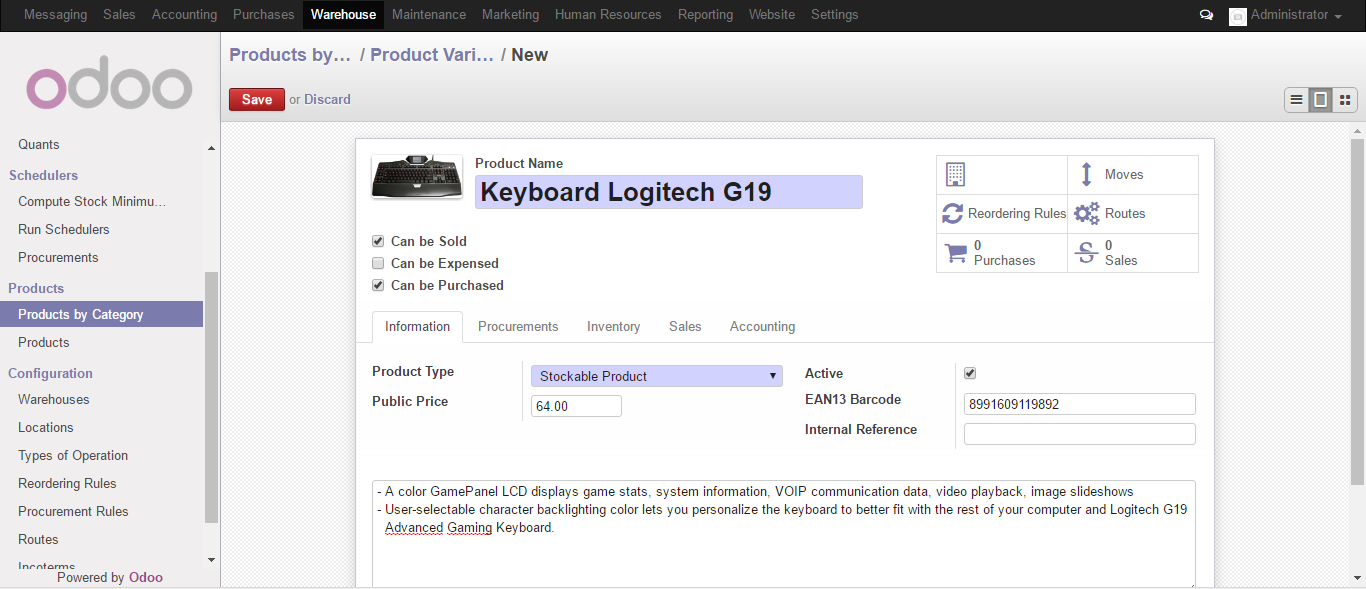
Task: Focus the Internal Reference input field
Action: tap(1079, 434)
